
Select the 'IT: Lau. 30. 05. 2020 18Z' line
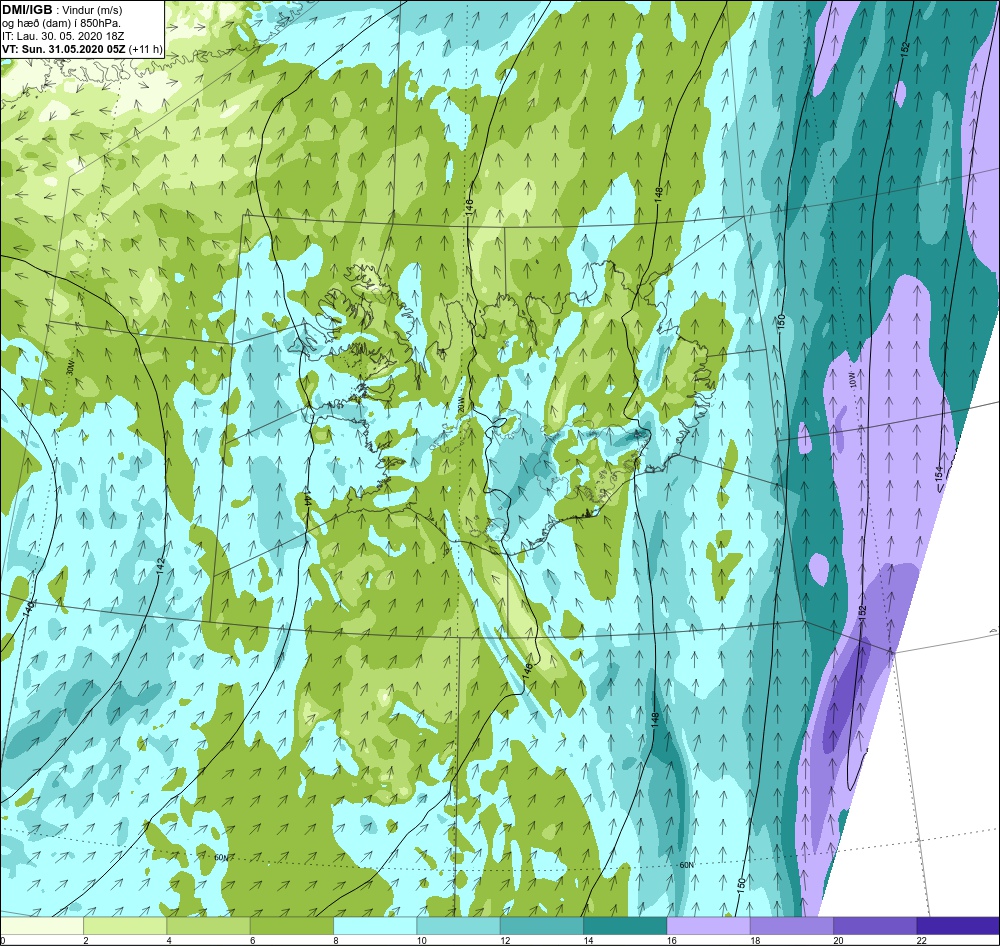point(62,36)
